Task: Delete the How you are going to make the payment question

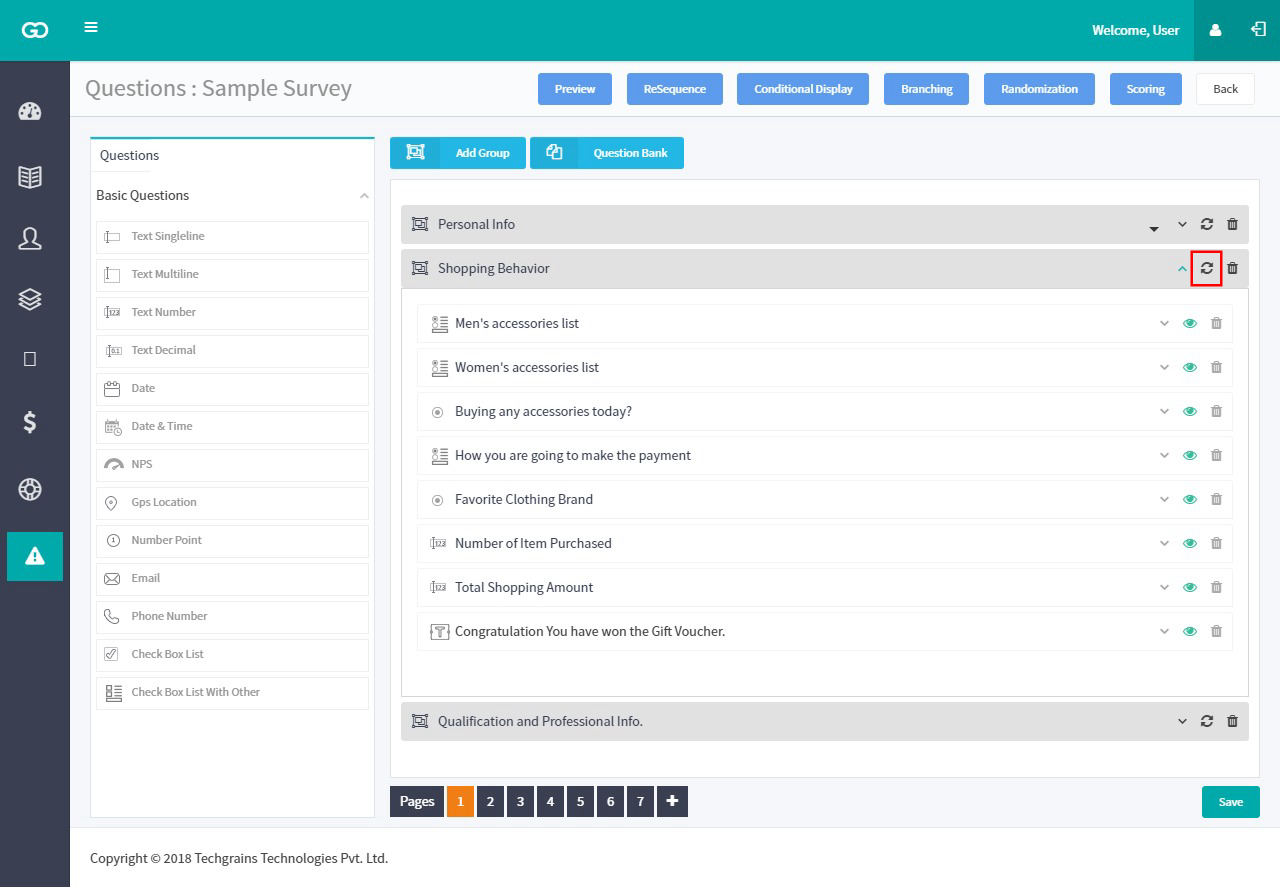Action: tap(1216, 455)
